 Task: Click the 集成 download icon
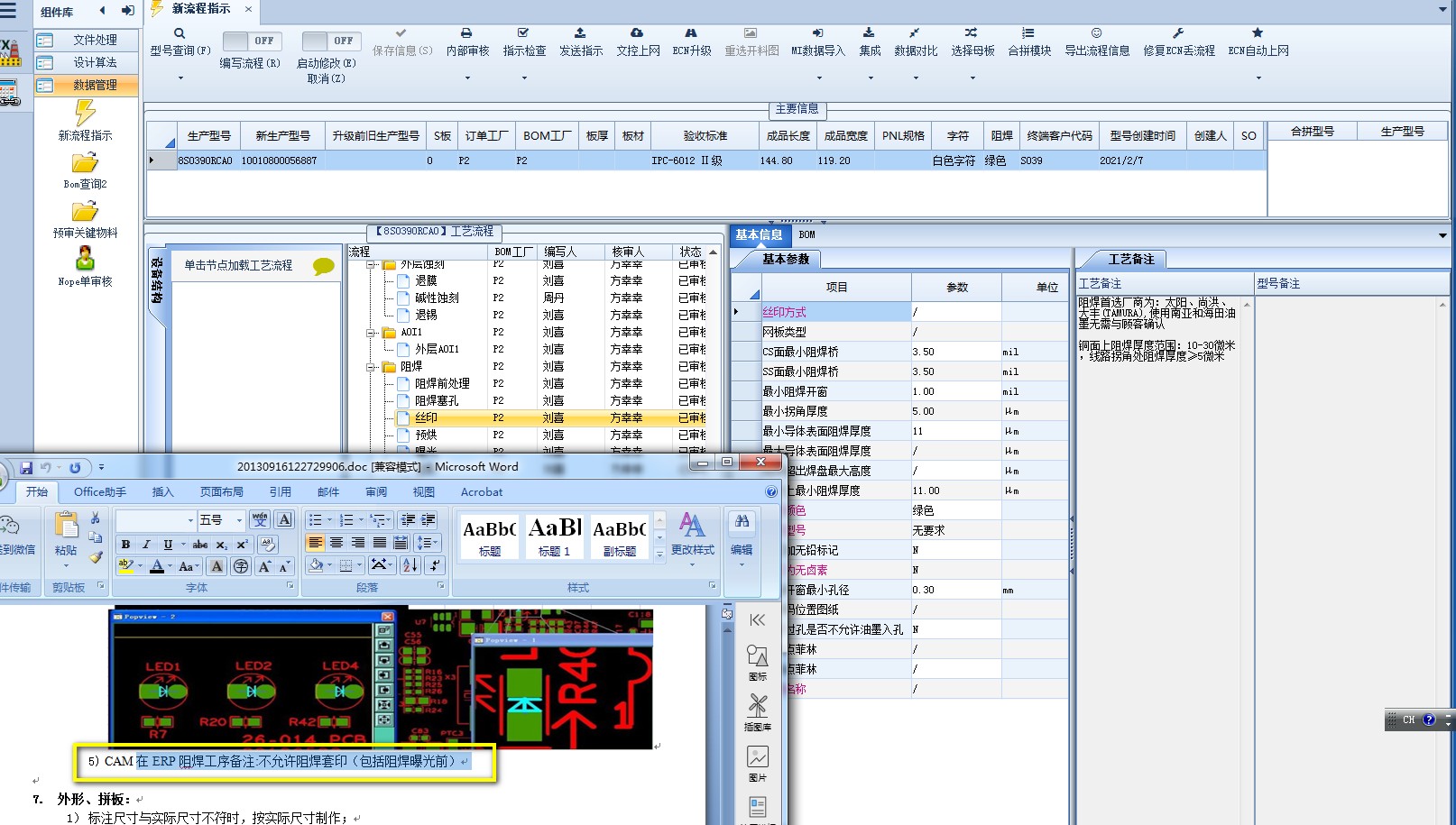[869, 32]
